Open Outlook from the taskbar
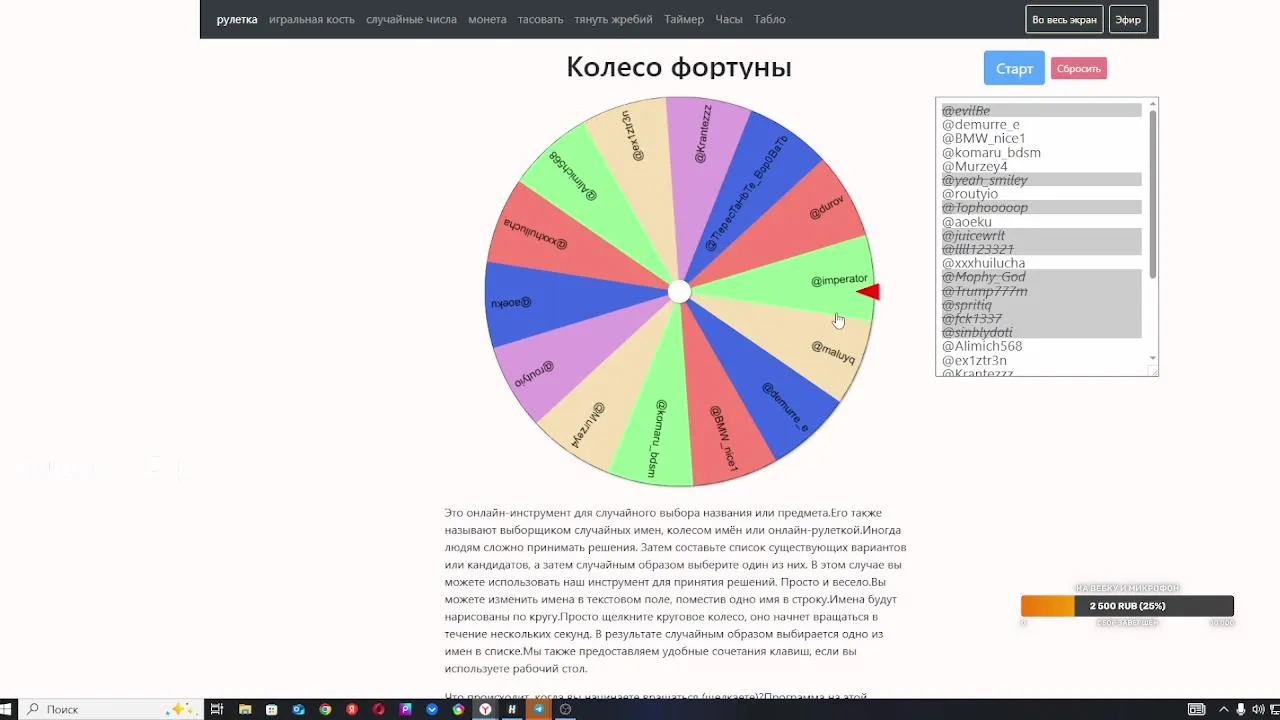This screenshot has width=1280, height=720. pyautogui.click(x=298, y=709)
